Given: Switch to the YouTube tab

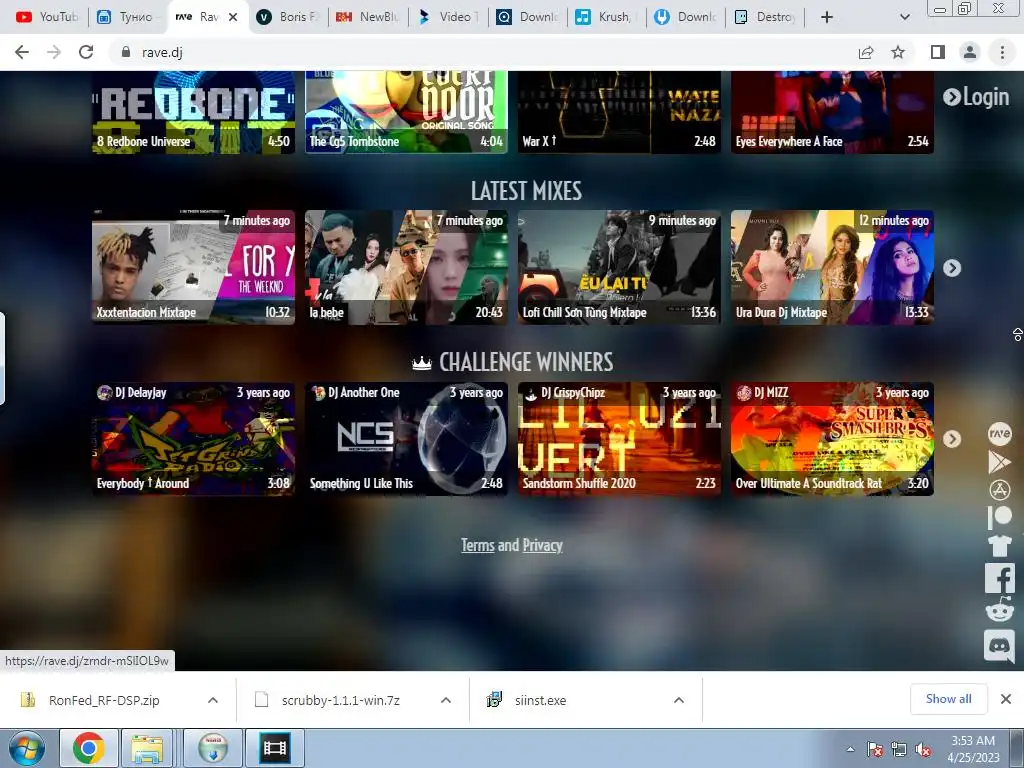Looking at the screenshot, I should coord(46,17).
